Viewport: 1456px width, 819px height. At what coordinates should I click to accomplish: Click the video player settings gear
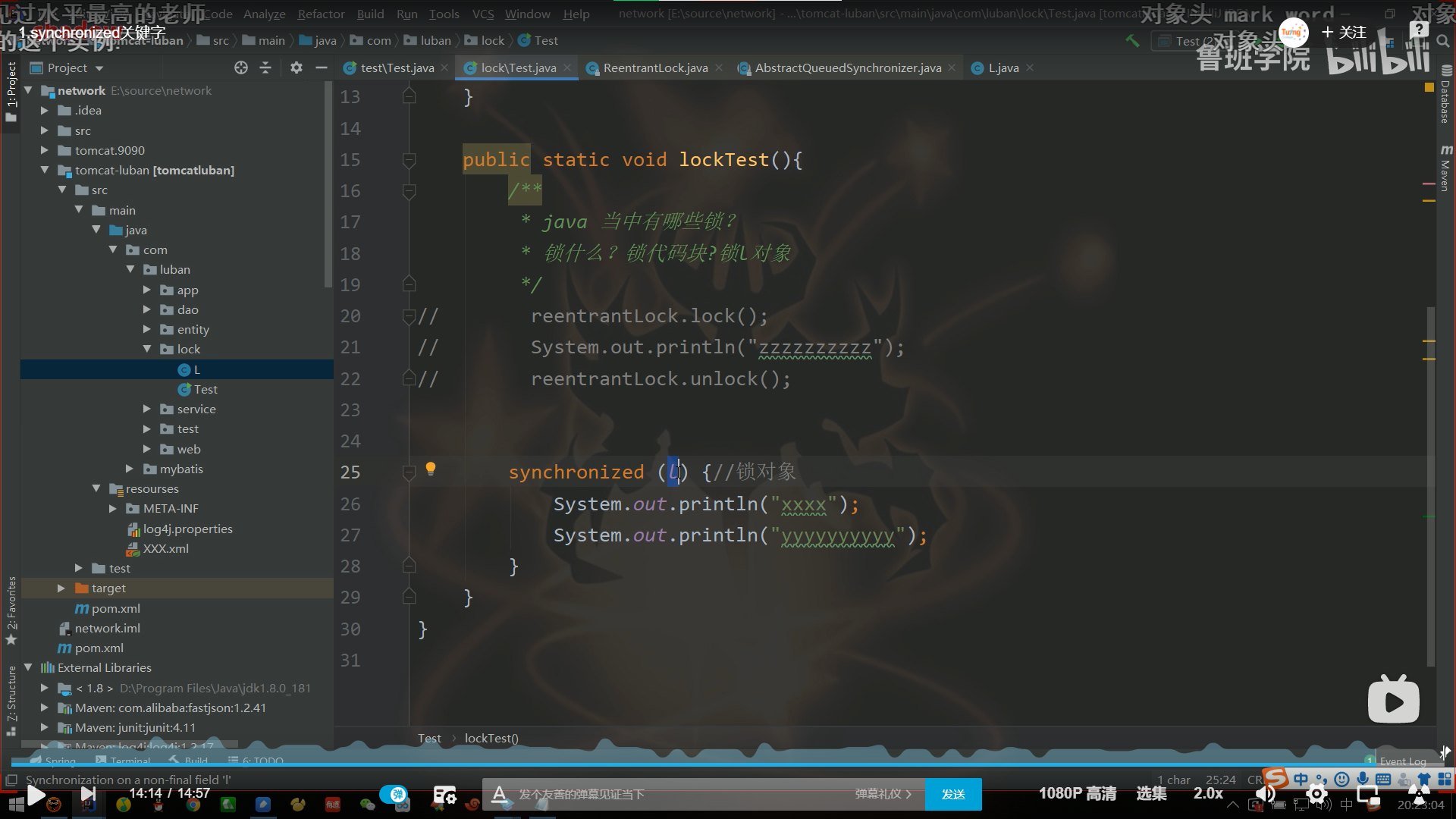(x=1316, y=794)
